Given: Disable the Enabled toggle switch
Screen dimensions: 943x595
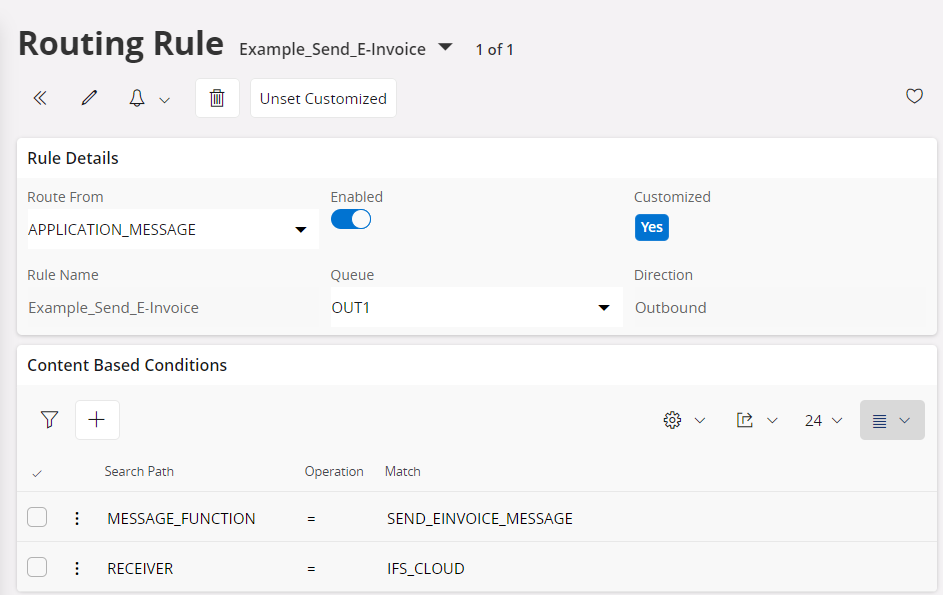Looking at the screenshot, I should [x=351, y=217].
